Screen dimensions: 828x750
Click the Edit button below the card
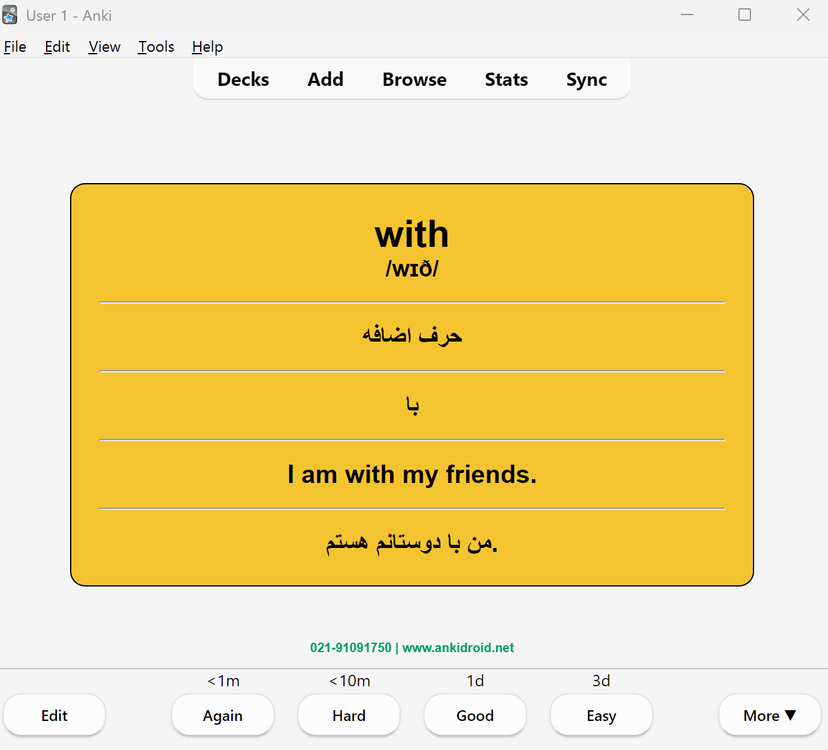54,715
